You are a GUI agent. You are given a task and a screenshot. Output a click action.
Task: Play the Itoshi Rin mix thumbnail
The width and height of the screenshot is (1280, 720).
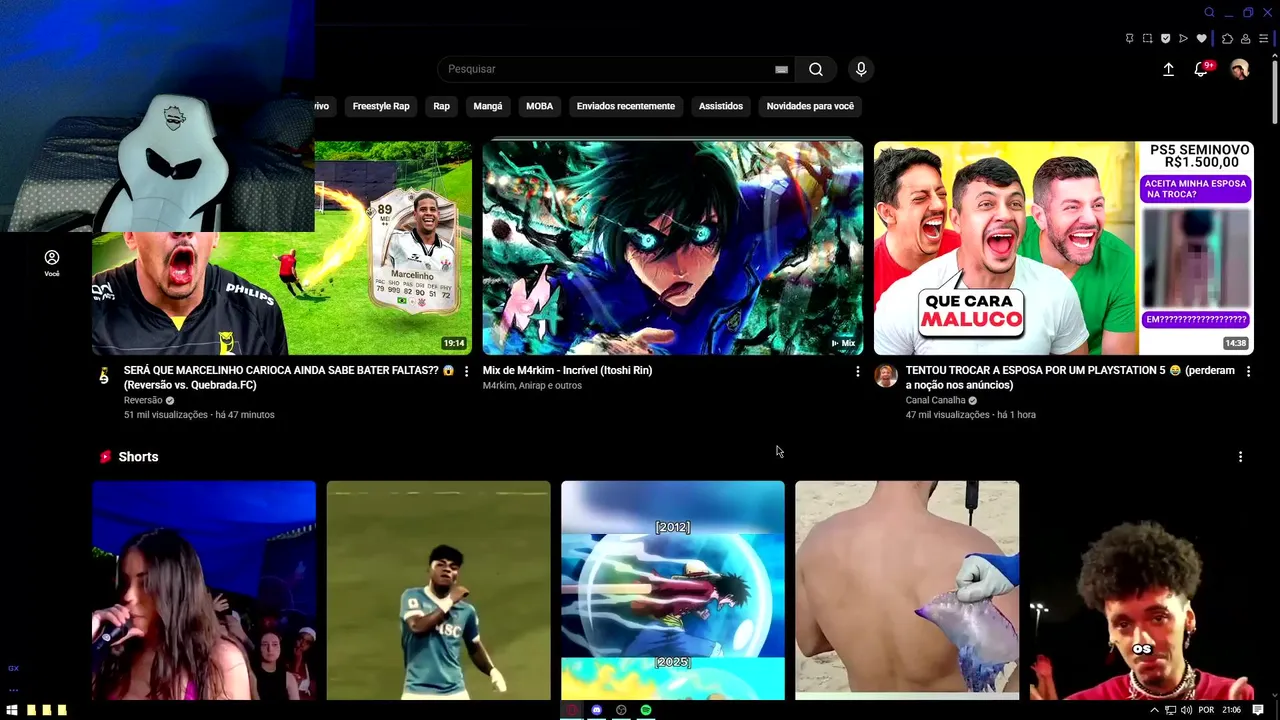(x=673, y=248)
